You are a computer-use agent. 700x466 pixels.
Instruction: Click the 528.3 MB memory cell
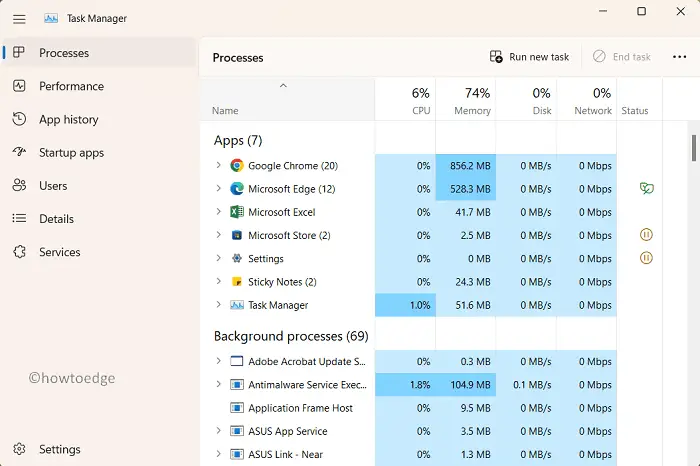(x=466, y=189)
